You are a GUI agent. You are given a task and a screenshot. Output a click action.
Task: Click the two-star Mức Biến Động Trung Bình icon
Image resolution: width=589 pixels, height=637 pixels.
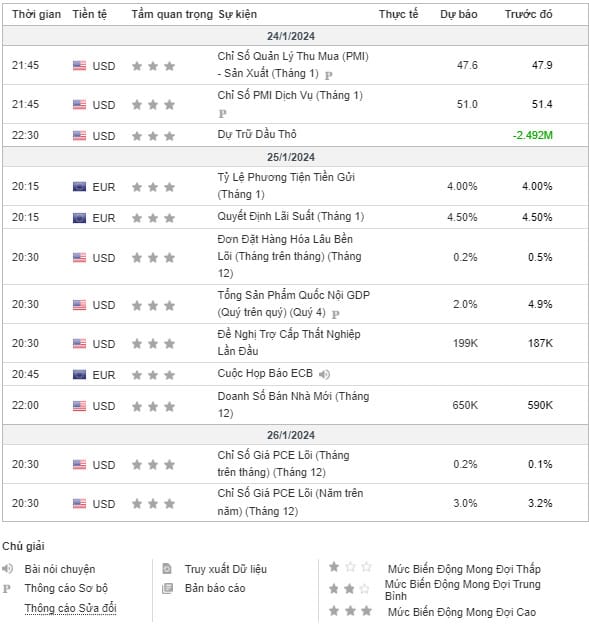[349, 588]
